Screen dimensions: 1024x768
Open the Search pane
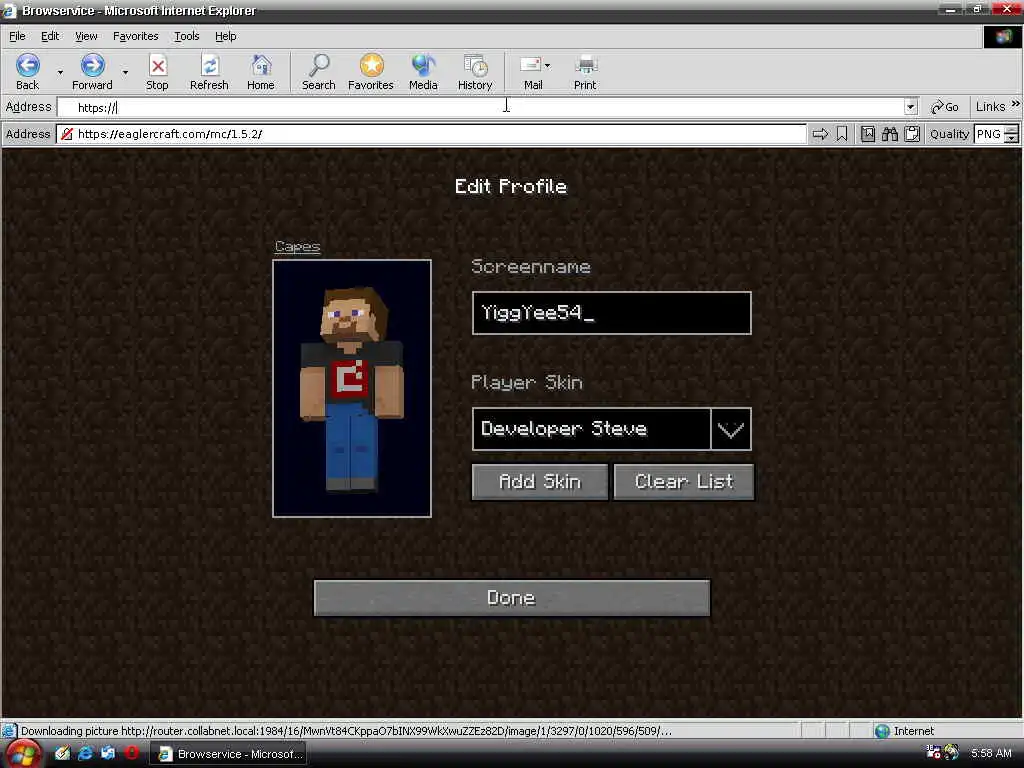click(x=319, y=72)
